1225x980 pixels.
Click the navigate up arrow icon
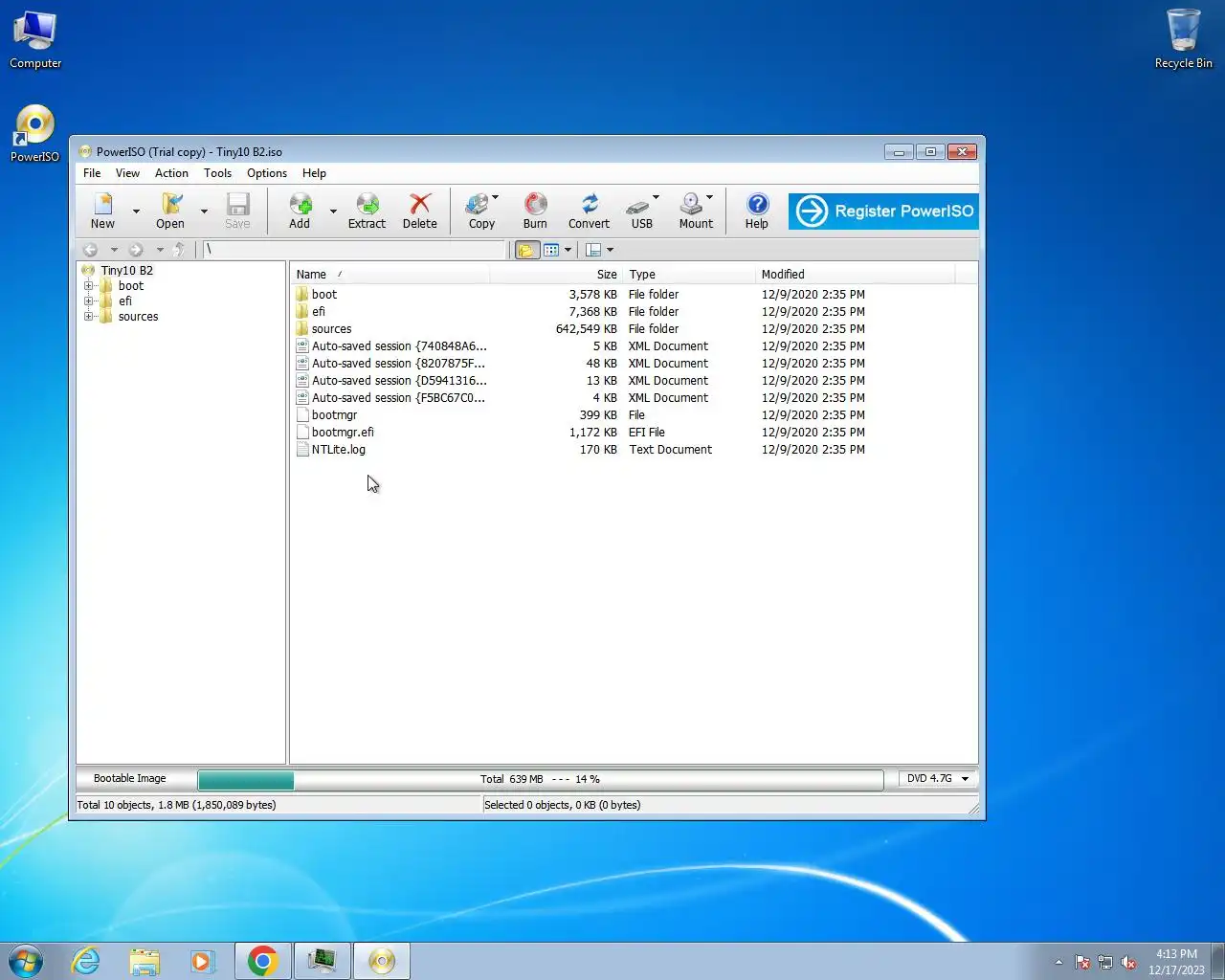point(179,250)
